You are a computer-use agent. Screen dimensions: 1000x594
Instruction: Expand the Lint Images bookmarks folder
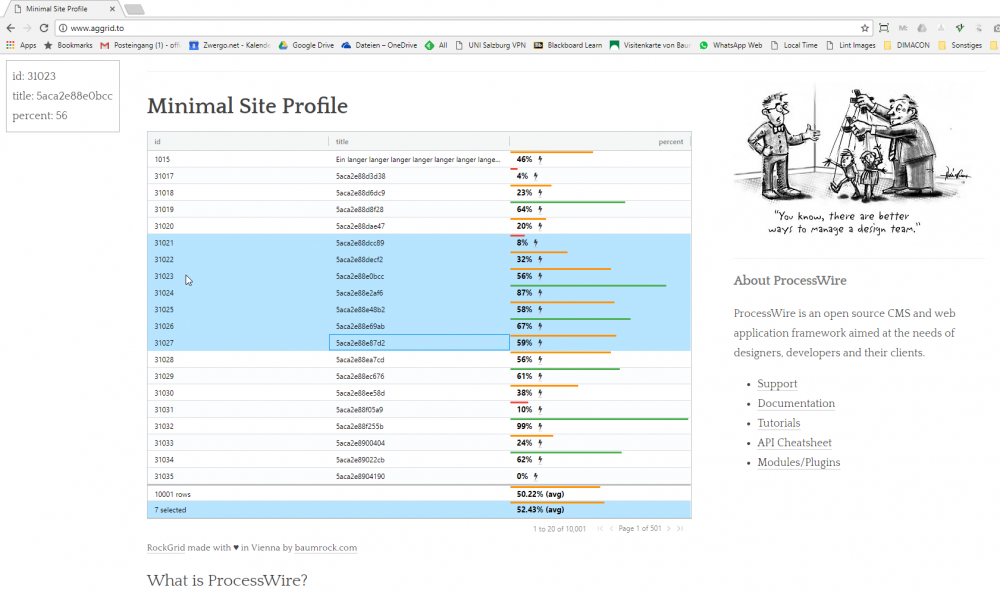click(852, 45)
